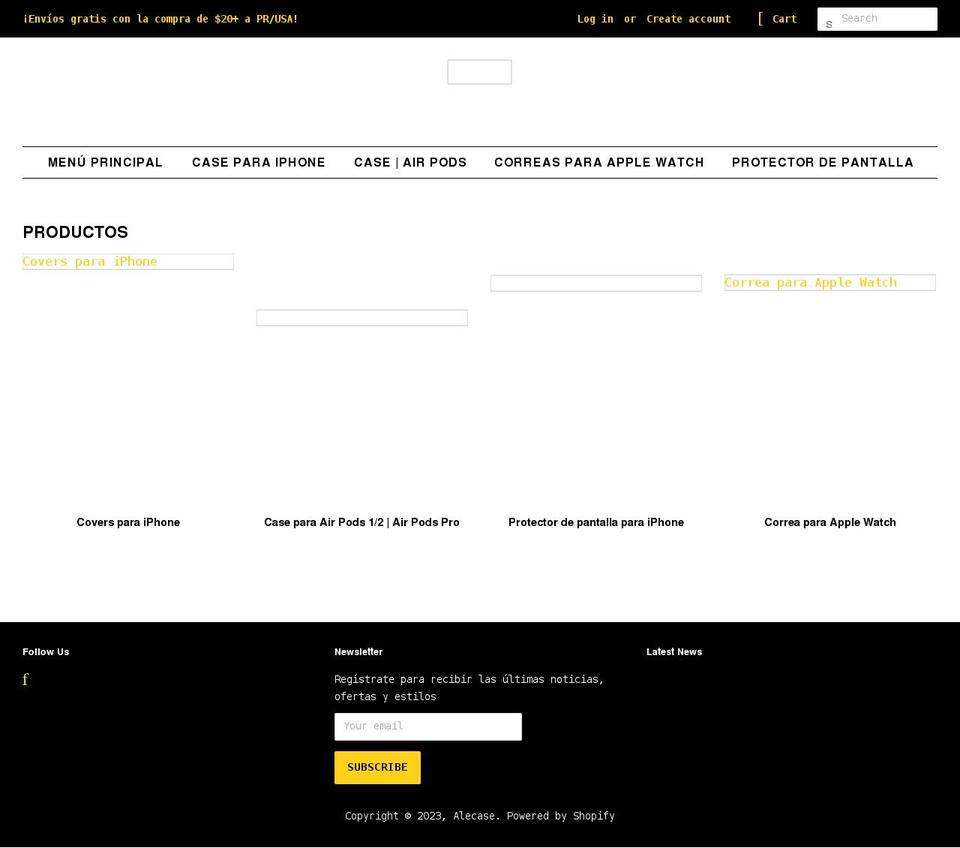Open the "Case para Air Pods" collection image

coord(362,317)
